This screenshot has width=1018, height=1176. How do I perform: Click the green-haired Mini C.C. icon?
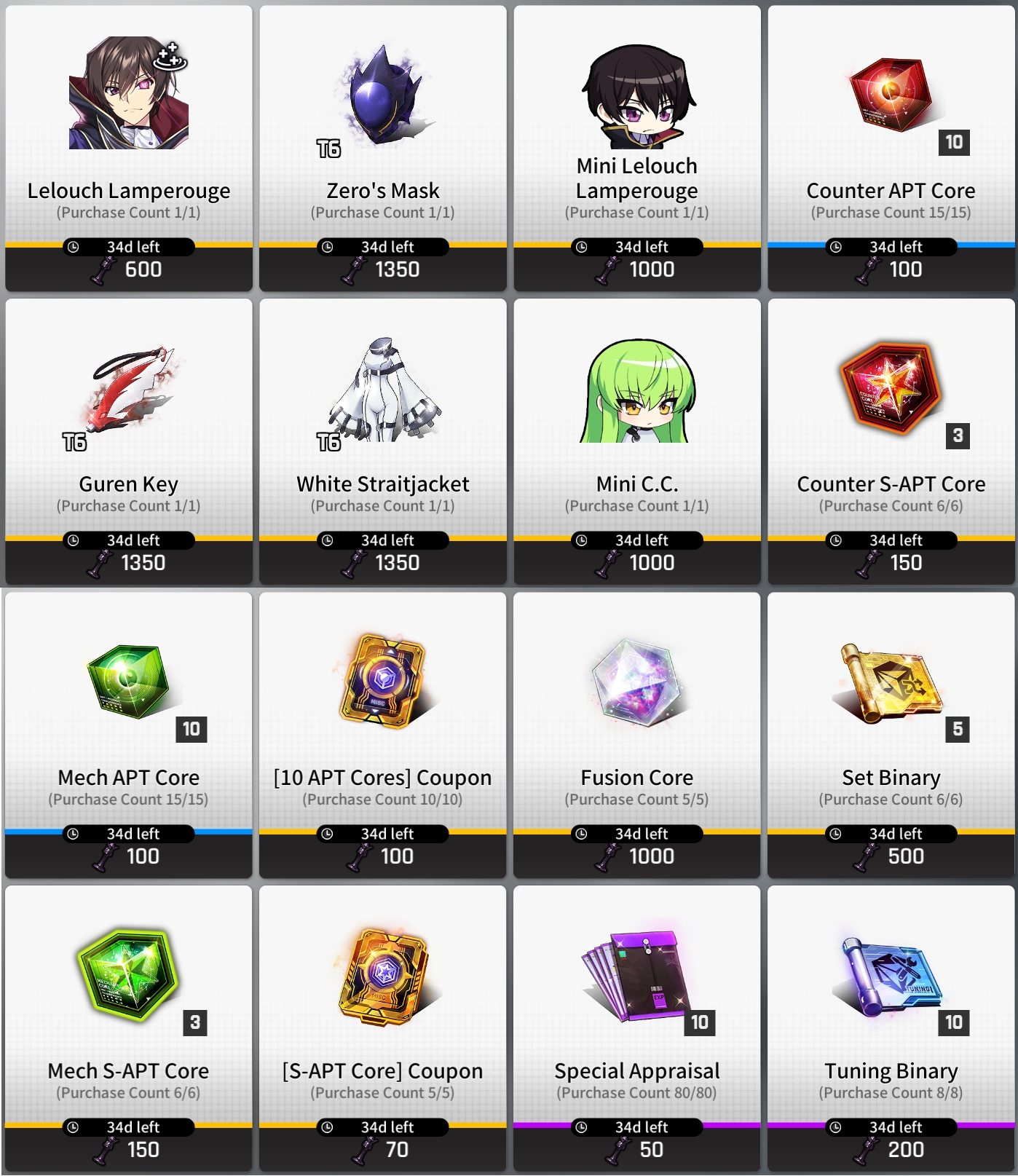(x=638, y=391)
